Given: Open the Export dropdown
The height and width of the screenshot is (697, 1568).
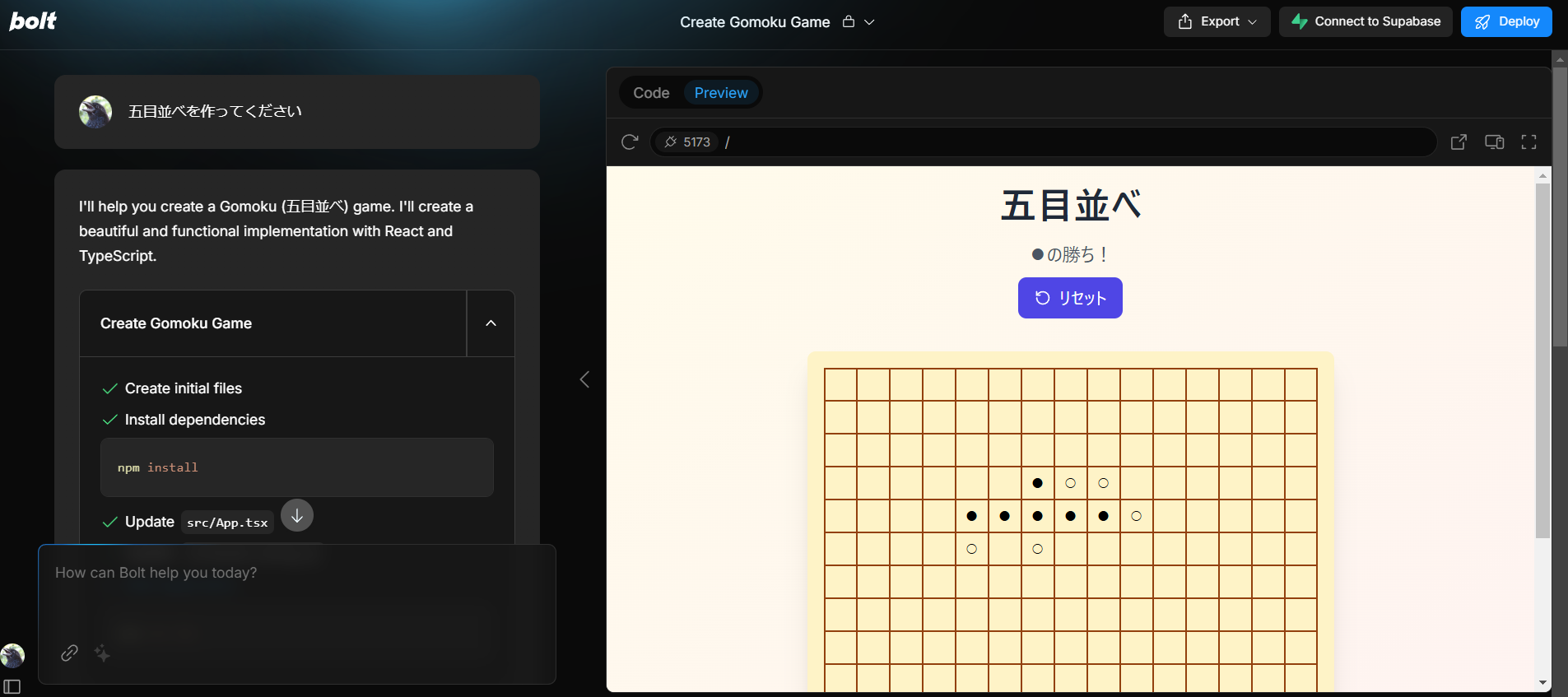Looking at the screenshot, I should point(1217,21).
